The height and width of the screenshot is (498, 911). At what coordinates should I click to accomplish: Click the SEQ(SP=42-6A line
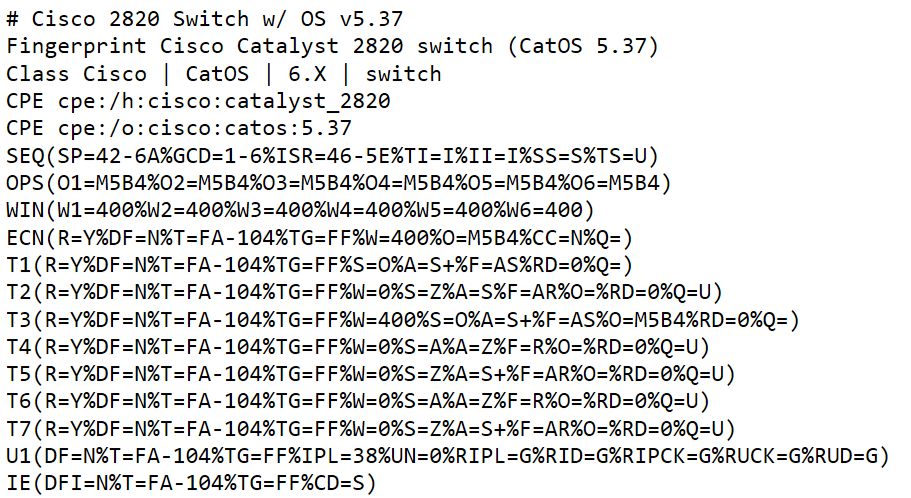tap(332, 156)
